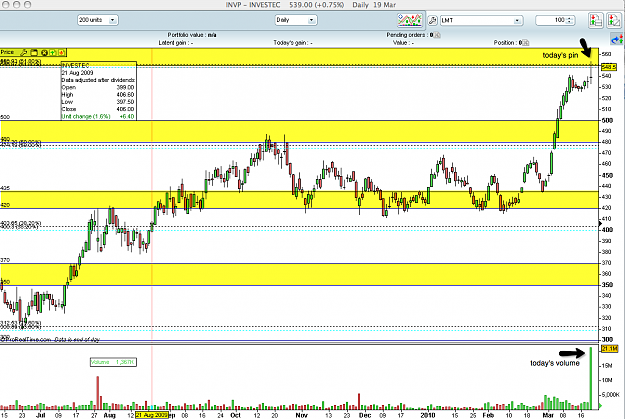Image resolution: width=625 pixels, height=419 pixels.
Task: Click the Volume 1,387K label box
Action: pos(113,362)
